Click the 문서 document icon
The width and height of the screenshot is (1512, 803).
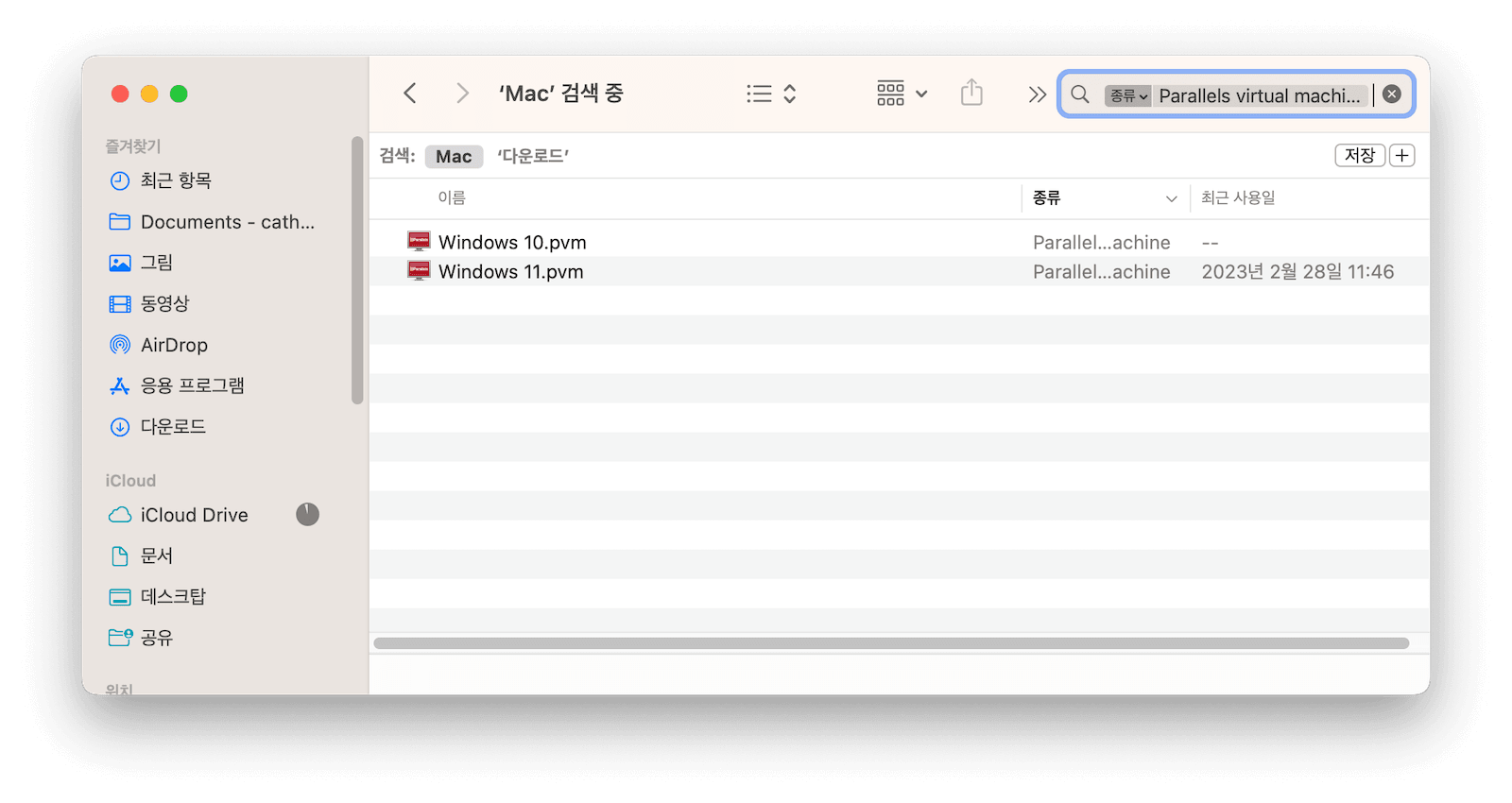(120, 555)
